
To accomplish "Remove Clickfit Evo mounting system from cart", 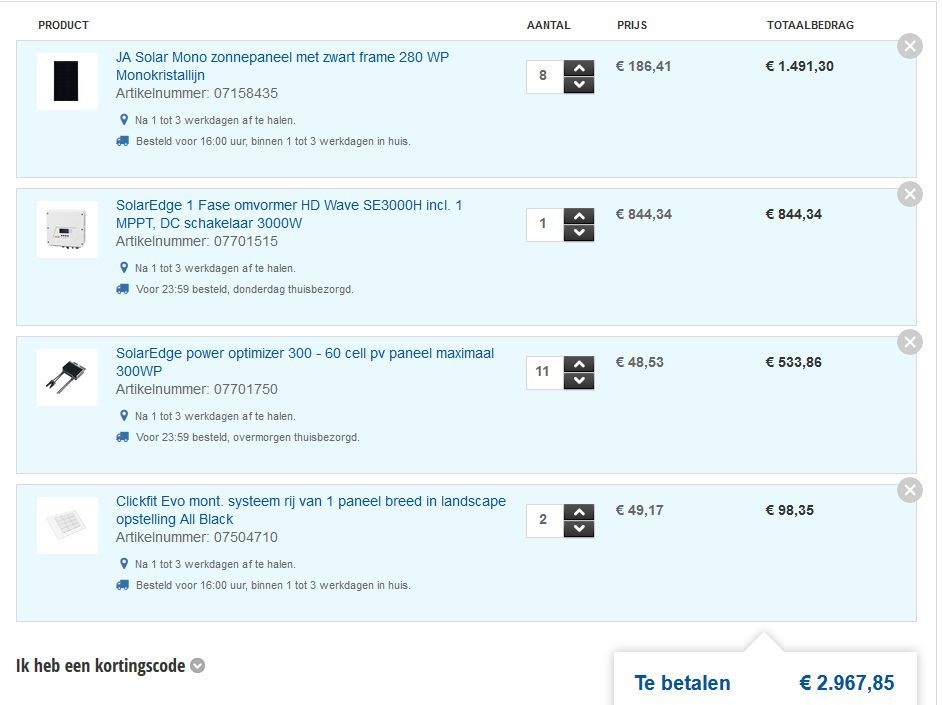I will pyautogui.click(x=909, y=490).
